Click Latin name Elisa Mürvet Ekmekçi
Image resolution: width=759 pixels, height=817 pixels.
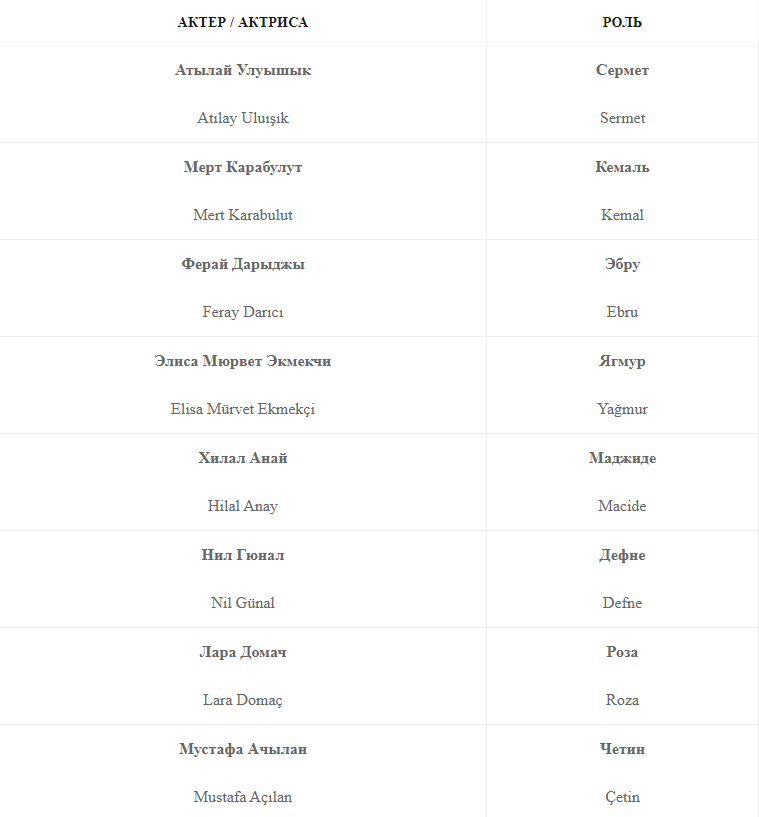coord(243,409)
